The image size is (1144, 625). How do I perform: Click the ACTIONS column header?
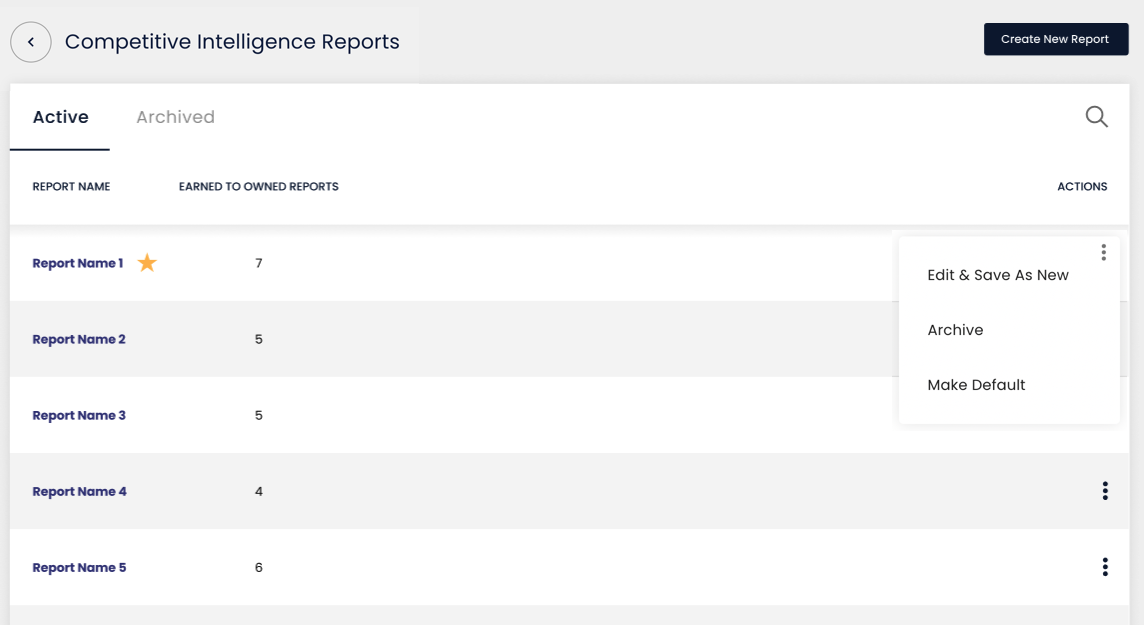point(1082,186)
